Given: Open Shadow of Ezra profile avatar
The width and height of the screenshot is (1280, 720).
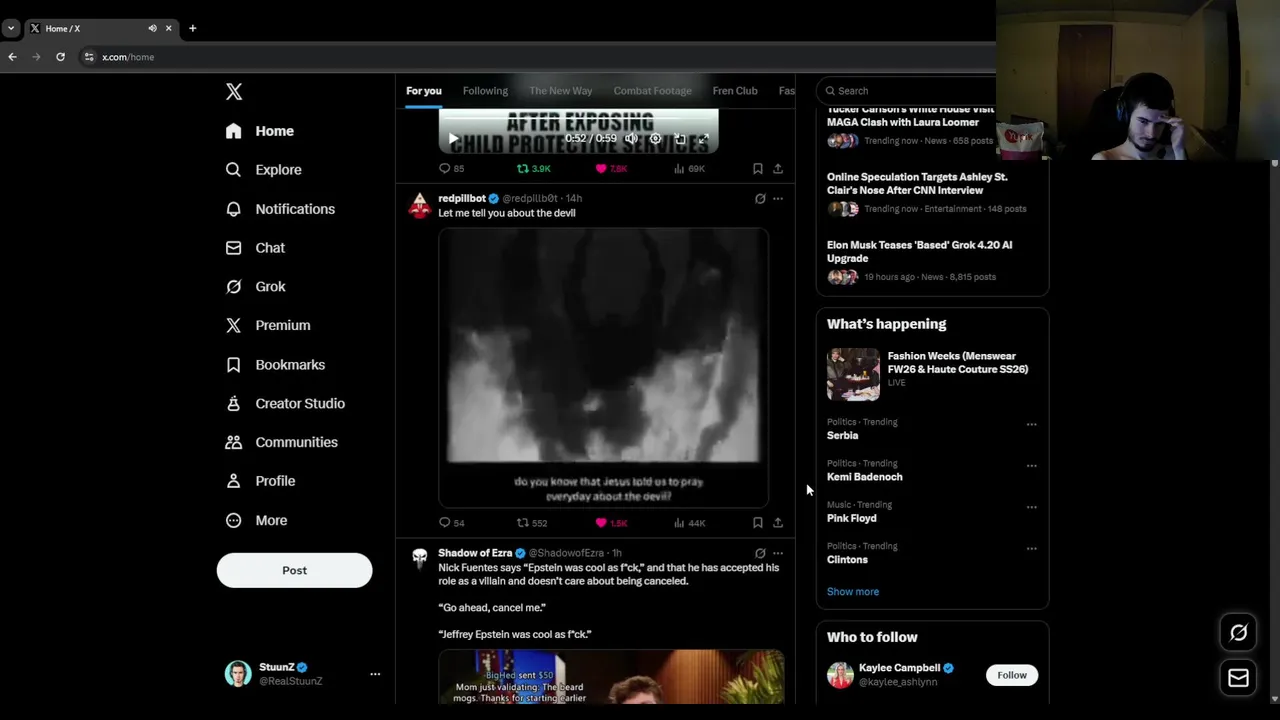Looking at the screenshot, I should (x=420, y=558).
